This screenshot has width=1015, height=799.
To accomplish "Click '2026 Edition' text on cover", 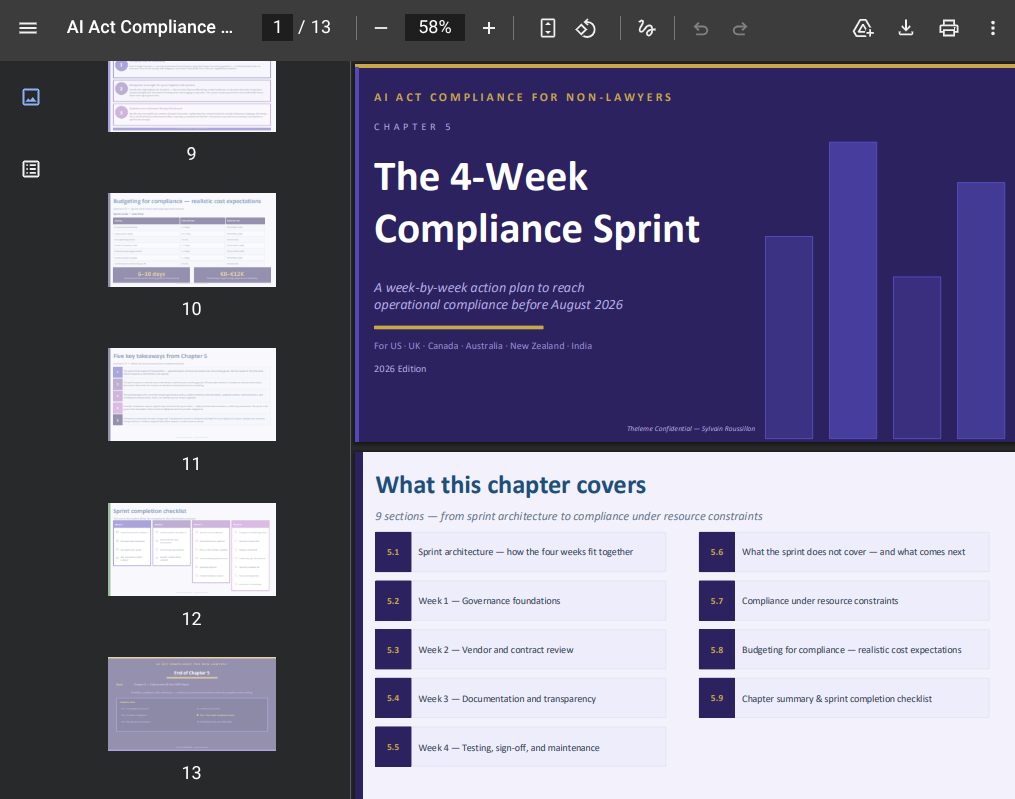I will pos(400,368).
